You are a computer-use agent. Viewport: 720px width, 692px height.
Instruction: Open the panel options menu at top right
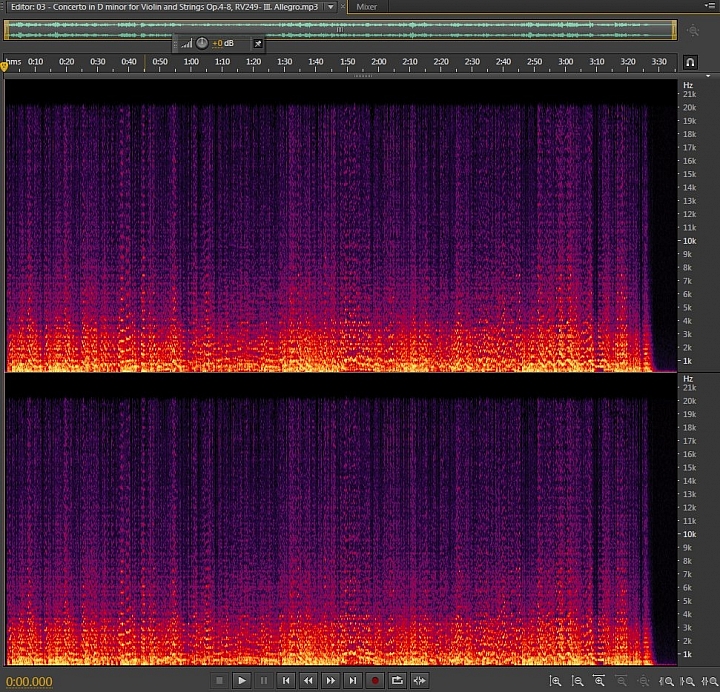point(711,6)
